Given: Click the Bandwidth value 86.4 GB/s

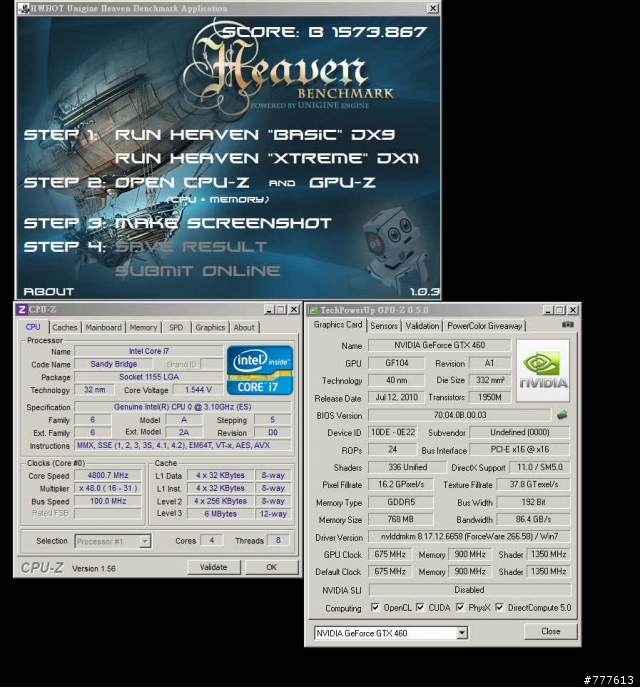Looking at the screenshot, I should [x=533, y=519].
